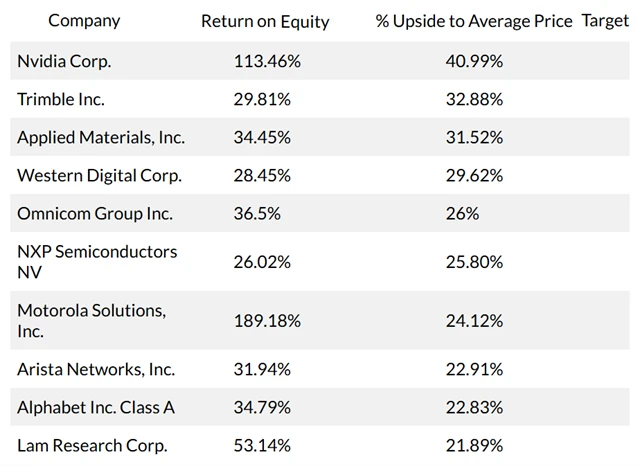Click NXP Semiconductors NV company name

pos(97,261)
